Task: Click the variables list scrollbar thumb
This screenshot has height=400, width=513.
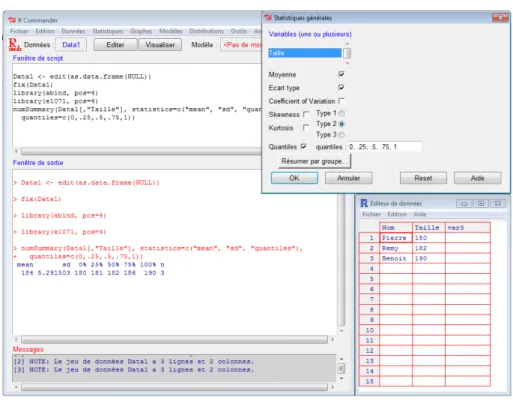Action: tap(347, 53)
